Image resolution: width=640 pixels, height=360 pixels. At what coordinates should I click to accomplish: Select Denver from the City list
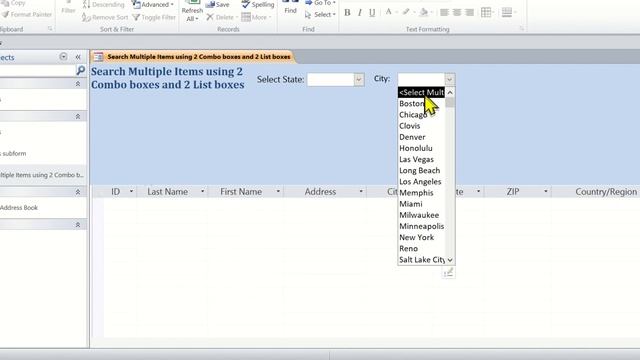coord(421,137)
